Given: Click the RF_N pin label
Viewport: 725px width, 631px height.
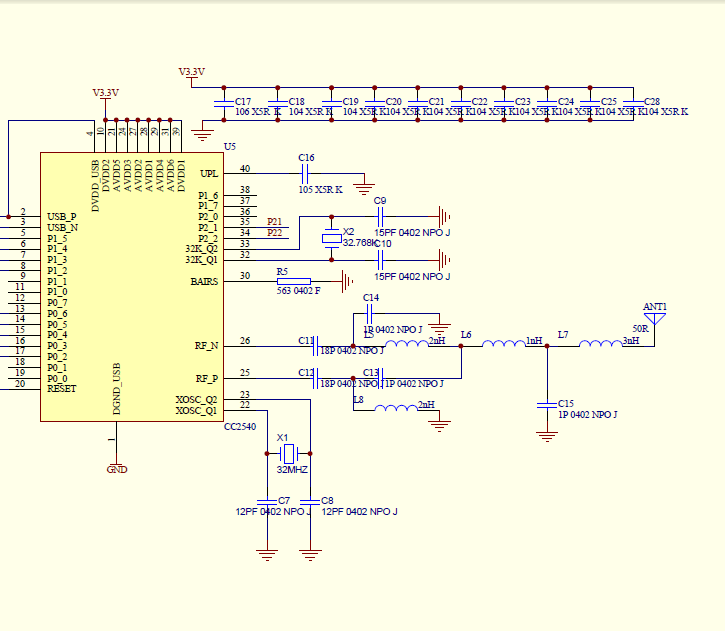Looking at the screenshot, I should (x=206, y=346).
